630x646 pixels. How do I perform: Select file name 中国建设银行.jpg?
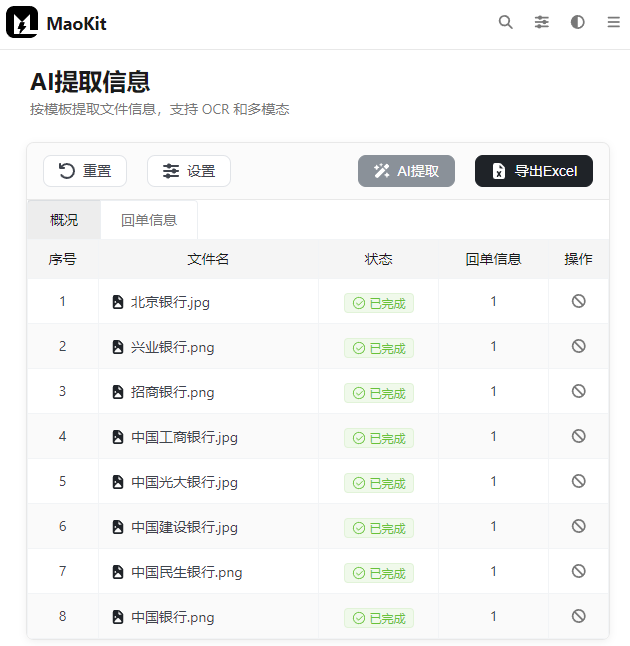pyautogui.click(x=184, y=527)
